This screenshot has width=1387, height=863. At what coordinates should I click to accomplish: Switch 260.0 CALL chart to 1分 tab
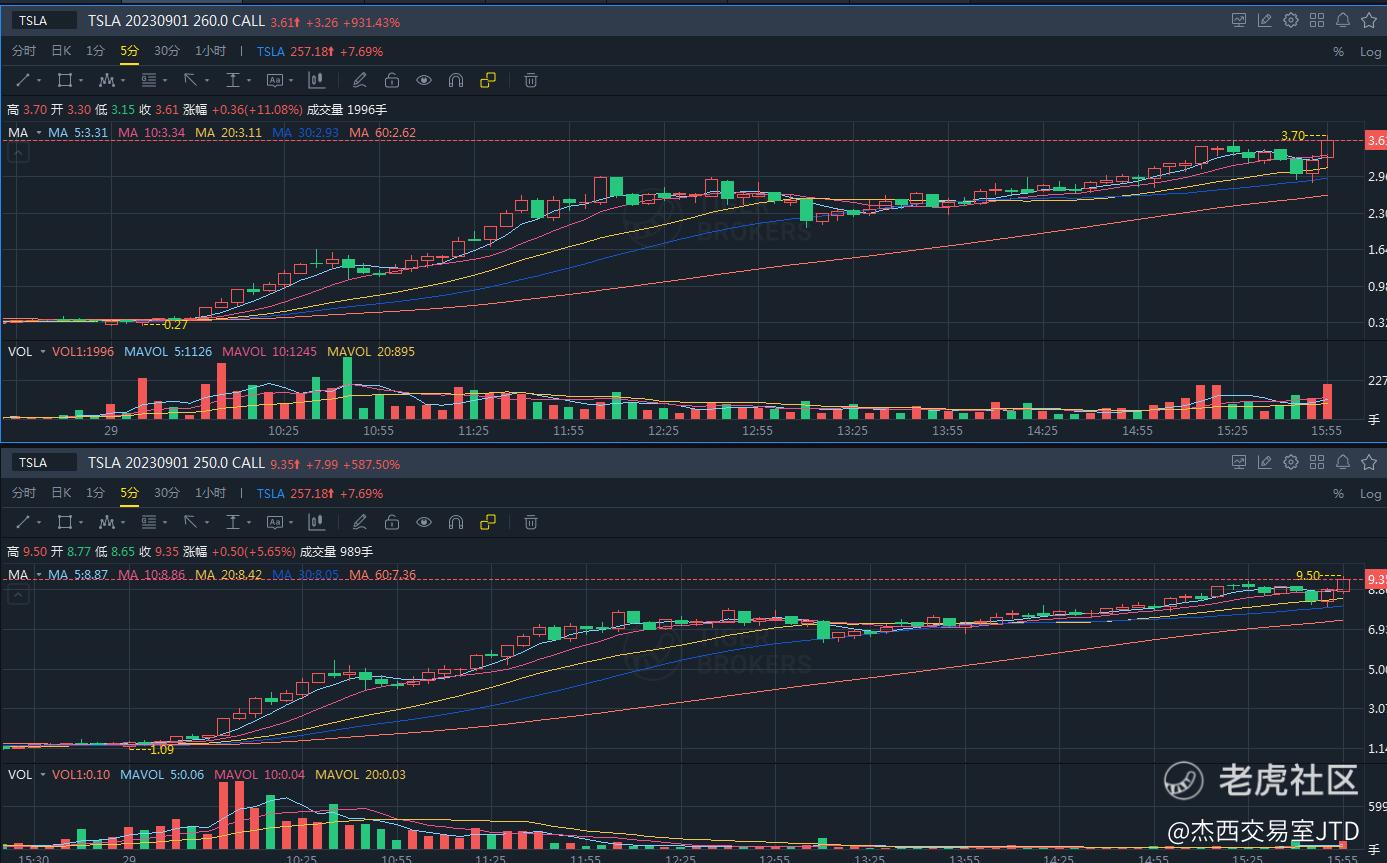pos(95,51)
